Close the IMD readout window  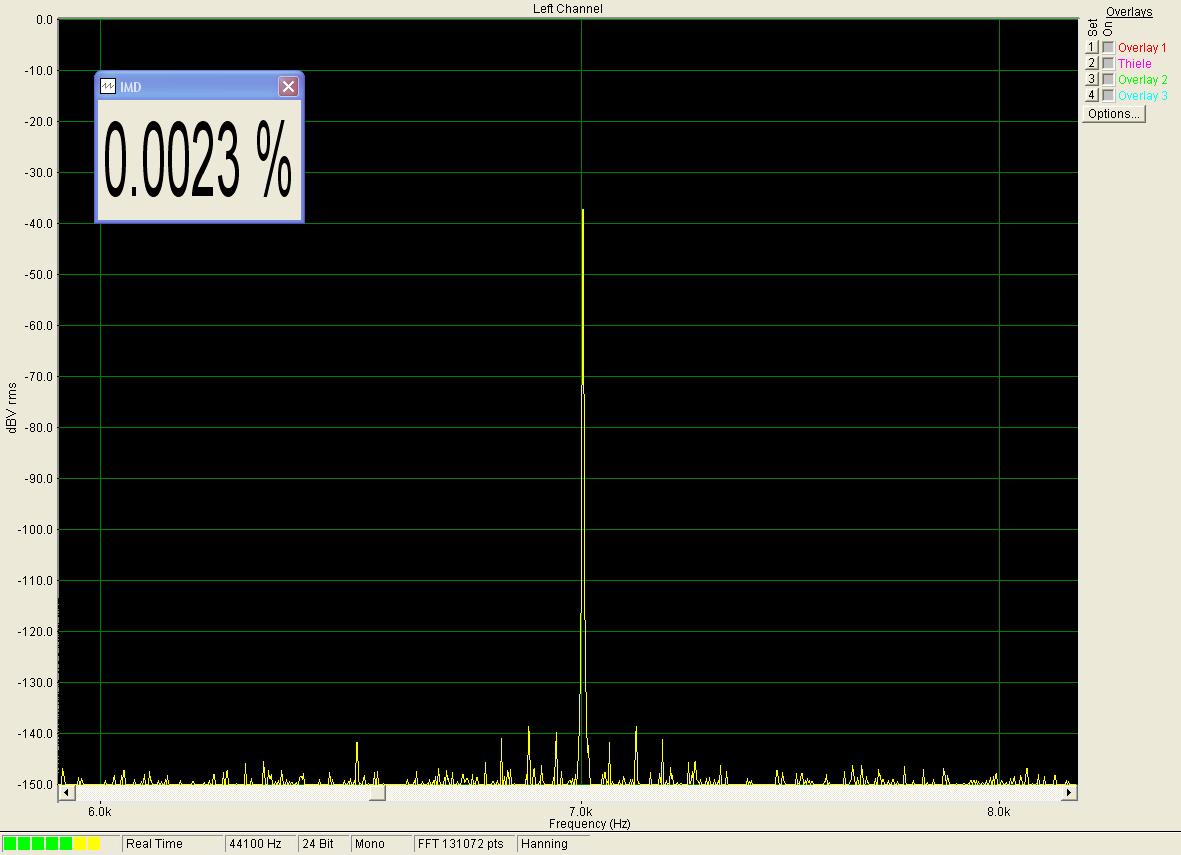tap(288, 87)
